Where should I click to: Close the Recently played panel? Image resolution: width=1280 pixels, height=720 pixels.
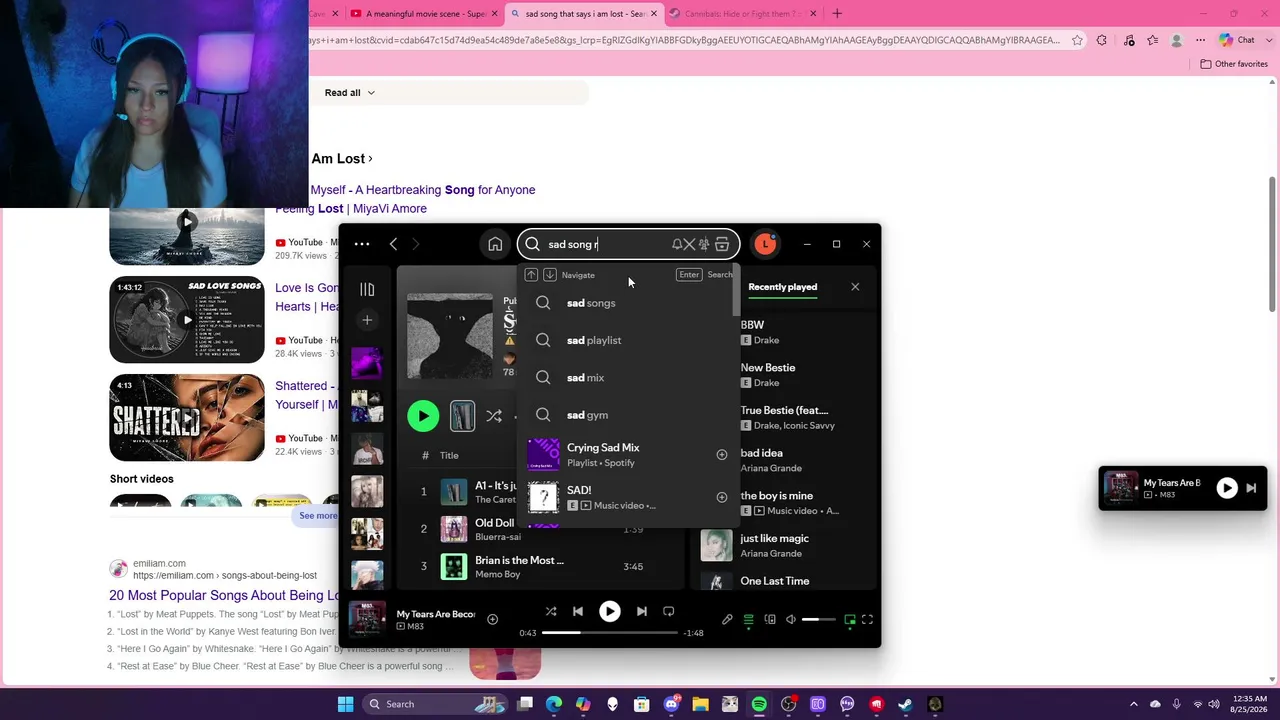tap(855, 287)
